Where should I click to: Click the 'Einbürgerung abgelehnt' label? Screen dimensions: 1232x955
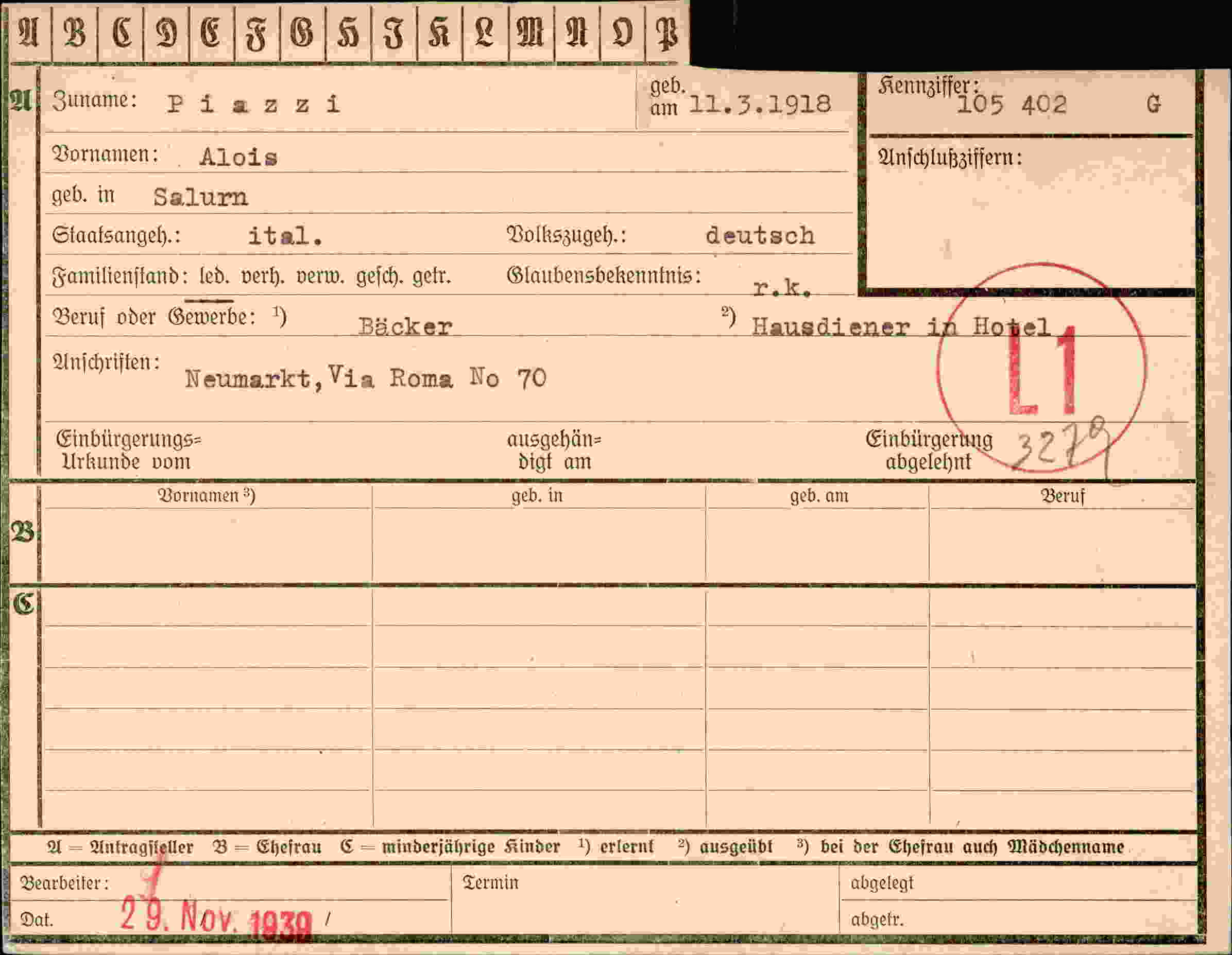coord(929,450)
